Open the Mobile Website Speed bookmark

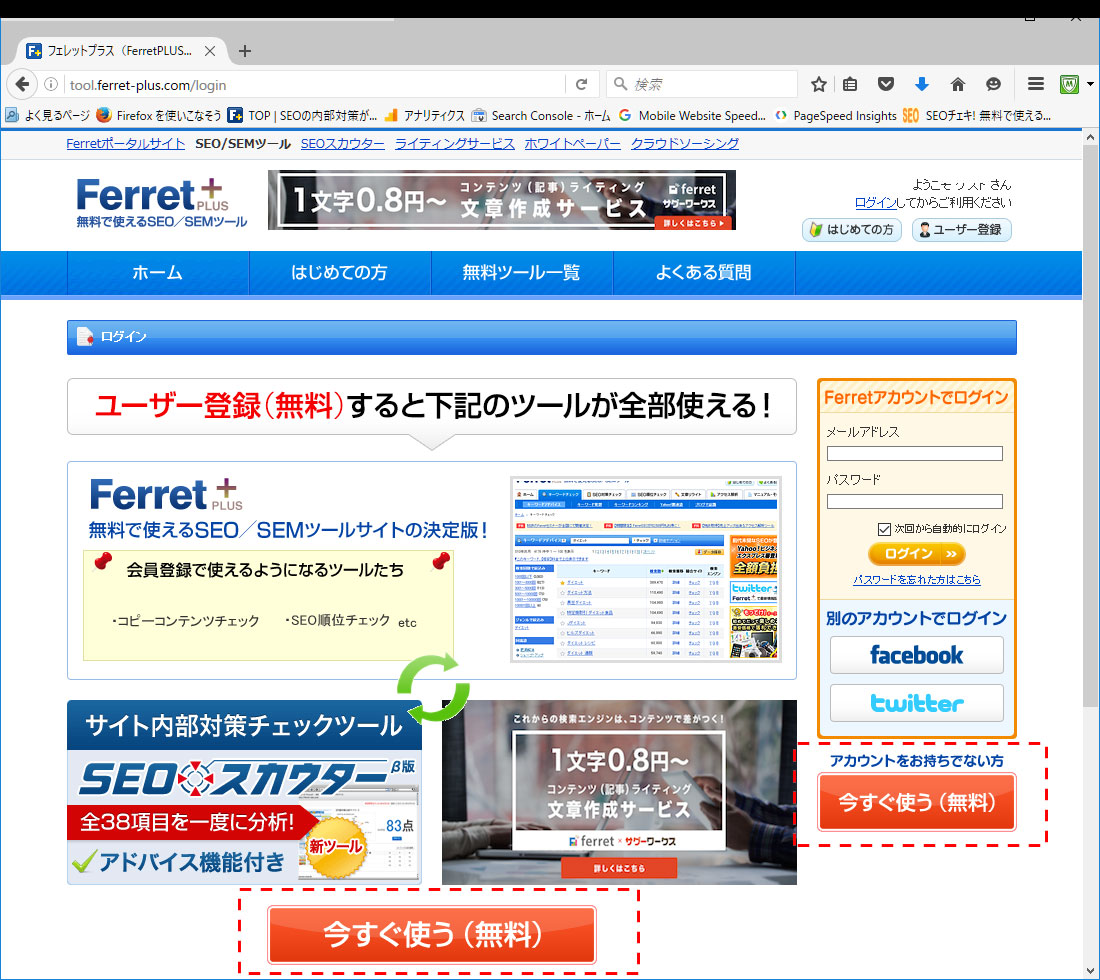tap(692, 116)
